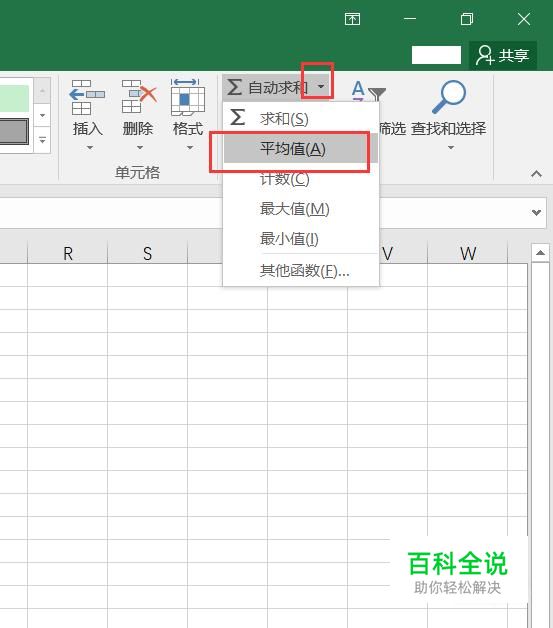Click the scroll up arrow of vertical scrollbar
The width and height of the screenshot is (553, 628).
click(540, 253)
